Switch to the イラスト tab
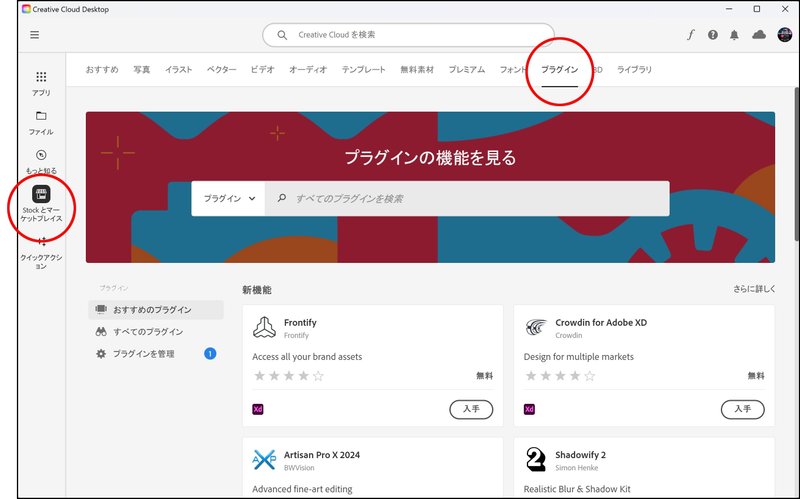Screen dimensions: 800x499 (x=179, y=69)
